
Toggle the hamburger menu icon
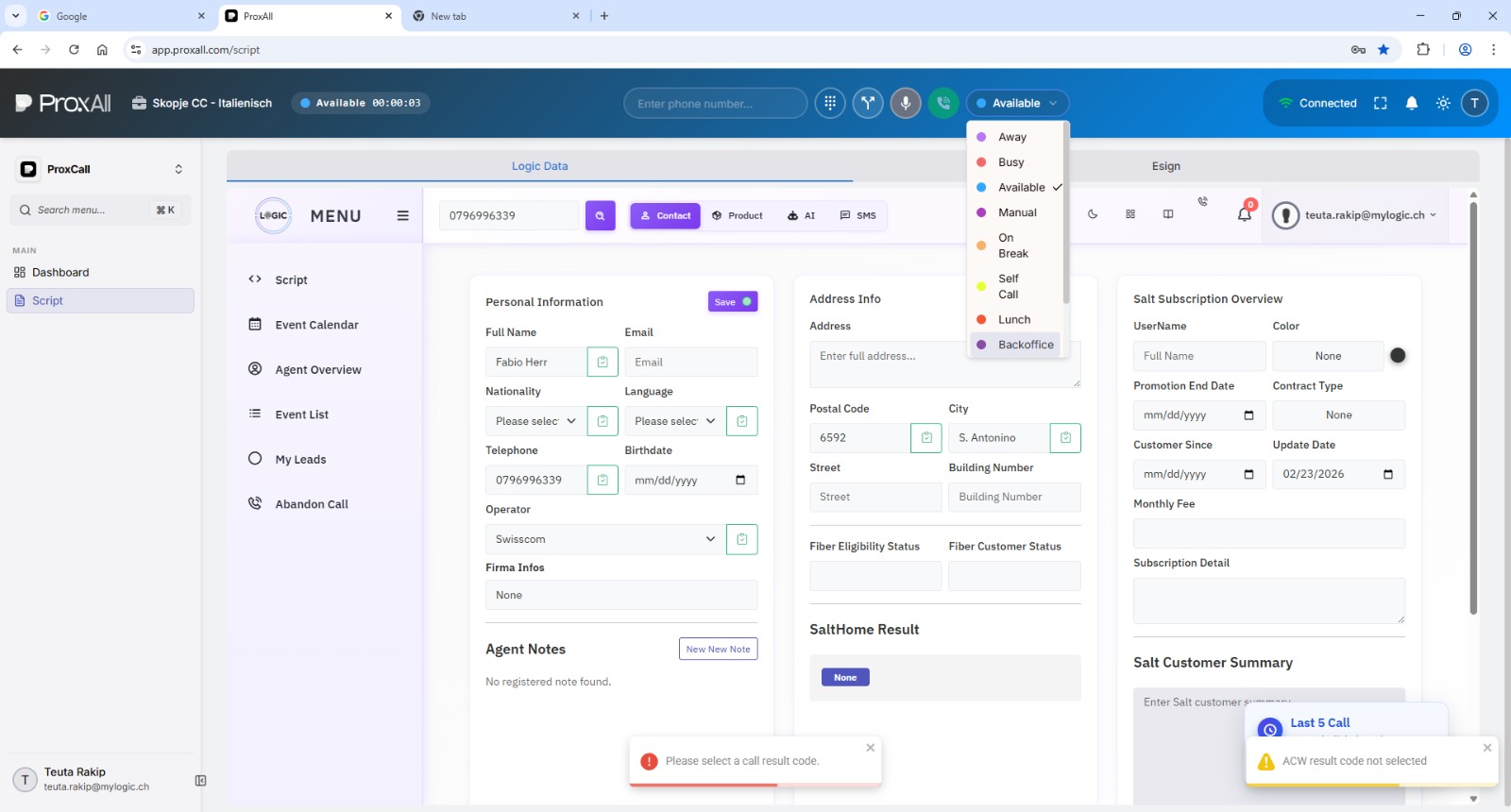(x=403, y=215)
